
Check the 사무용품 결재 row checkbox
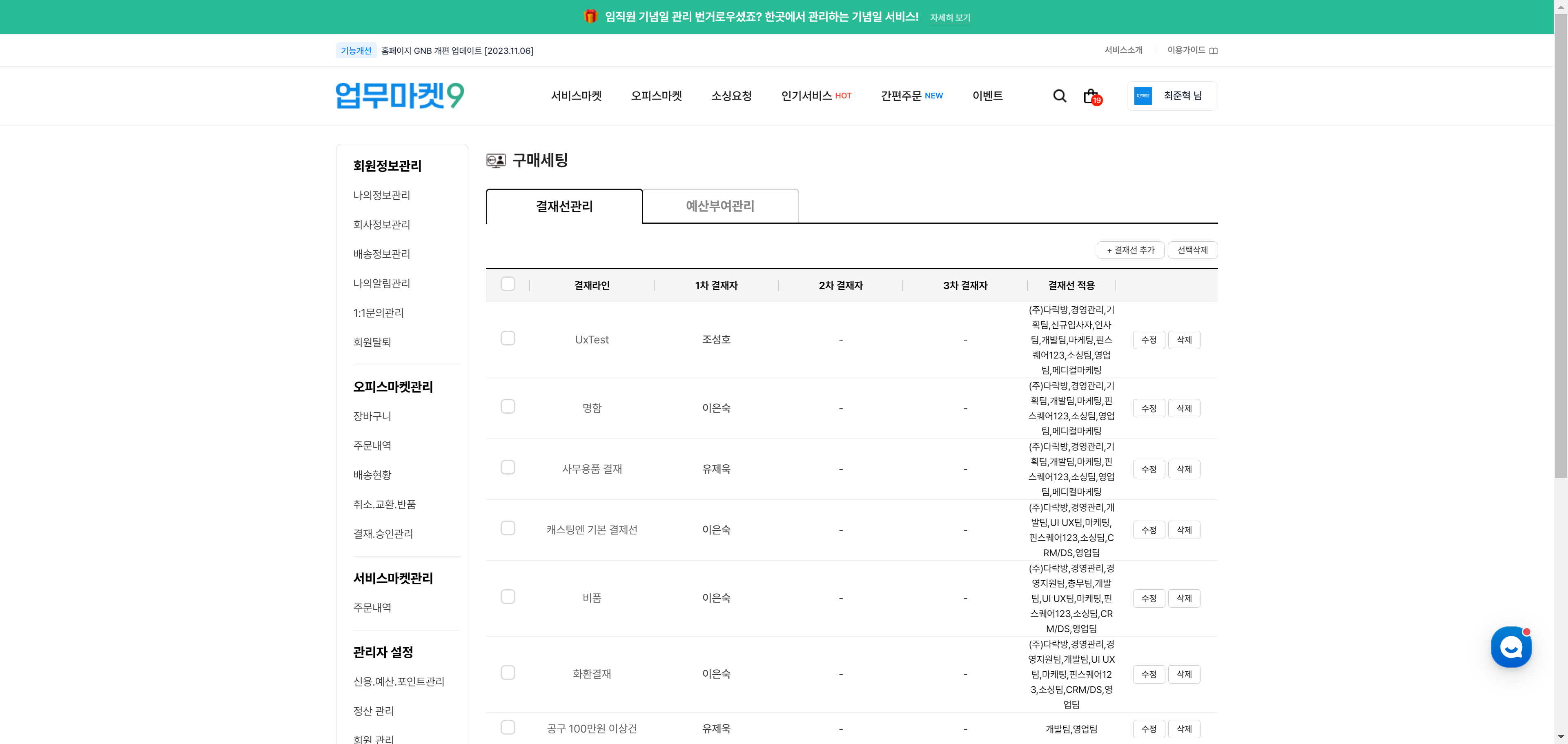(508, 467)
